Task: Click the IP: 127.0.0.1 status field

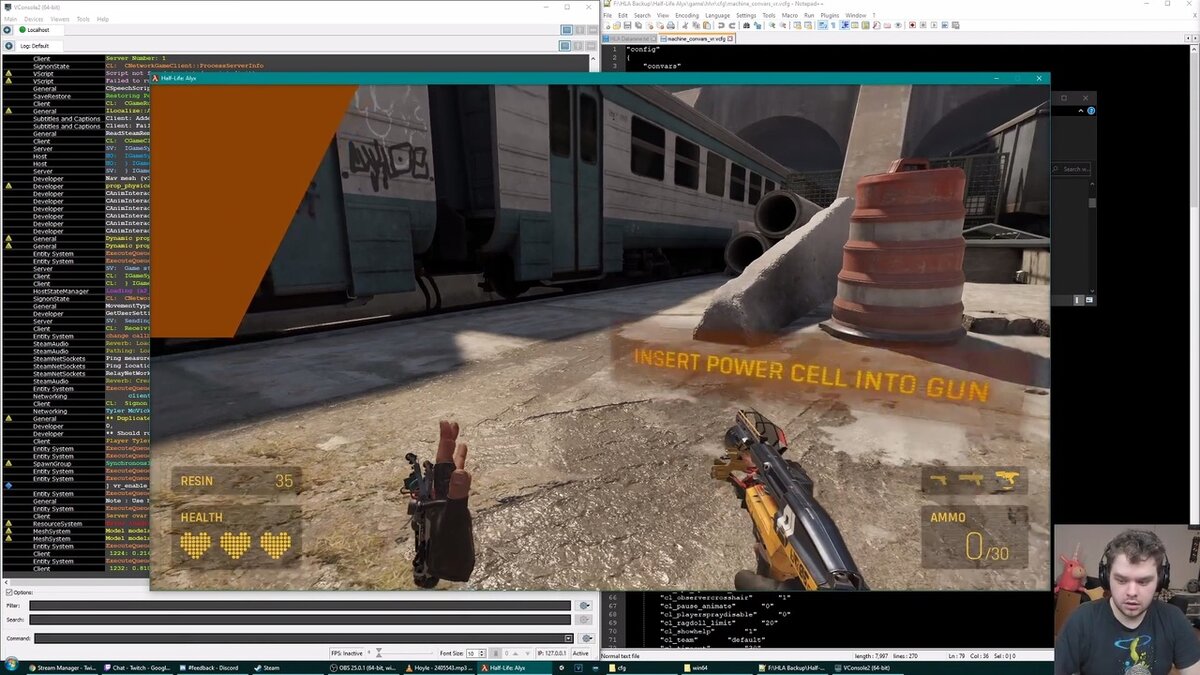Action: (x=553, y=653)
